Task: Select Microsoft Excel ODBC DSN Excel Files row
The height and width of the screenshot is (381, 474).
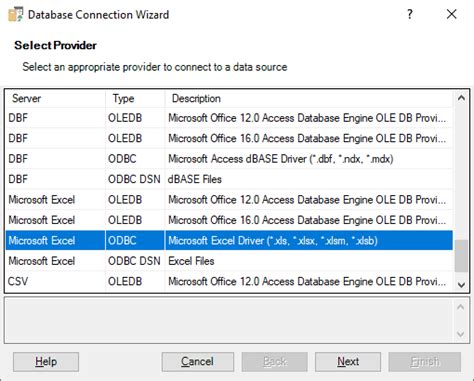Action: 229,261
